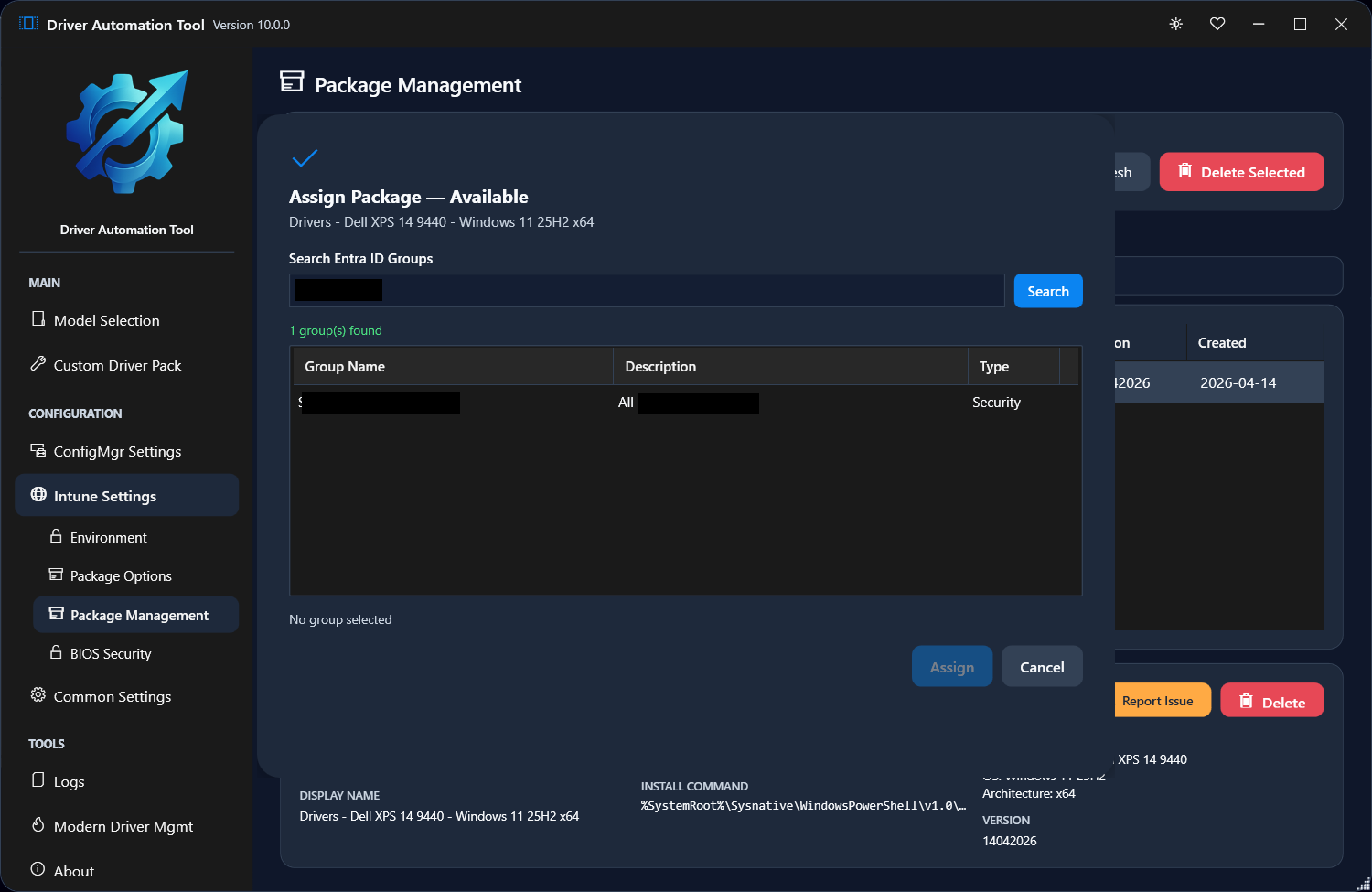1372x892 pixels.
Task: Click the Environment lock icon
Action: coord(56,536)
